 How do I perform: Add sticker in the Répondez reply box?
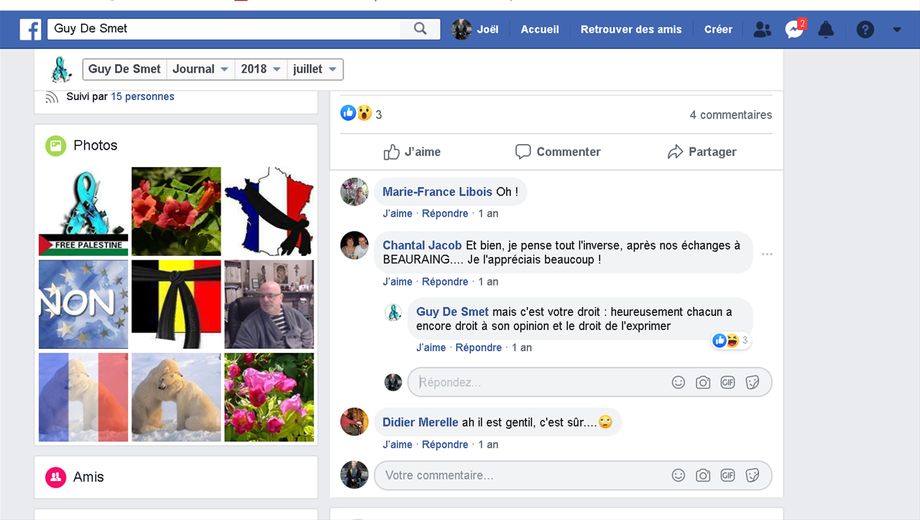[x=752, y=383]
